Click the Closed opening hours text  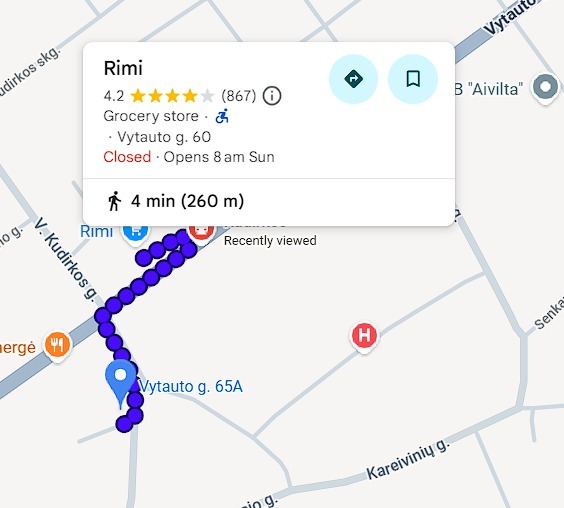(127, 157)
